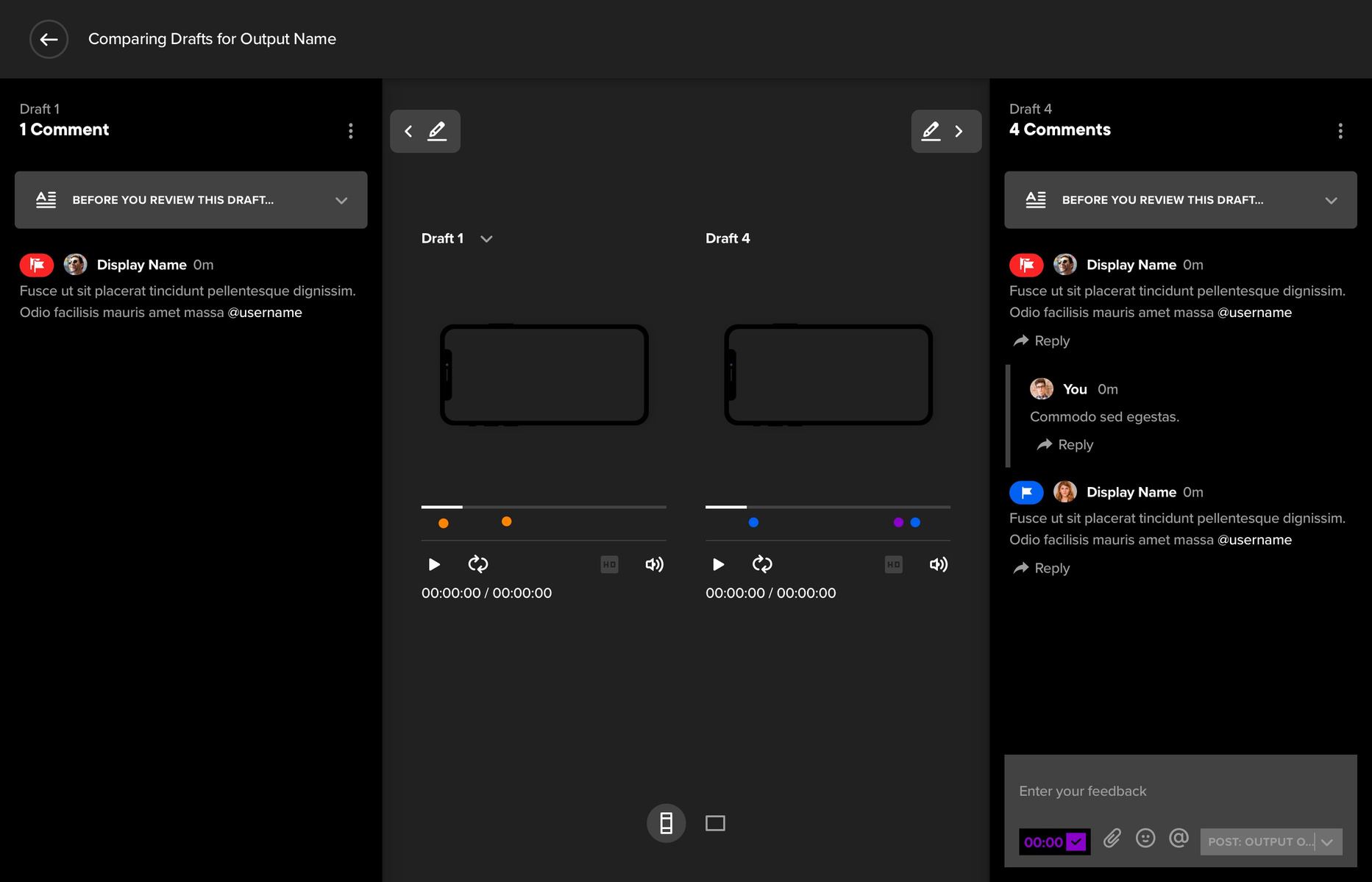Click avatar on blue-flagged comment

pos(1065,492)
